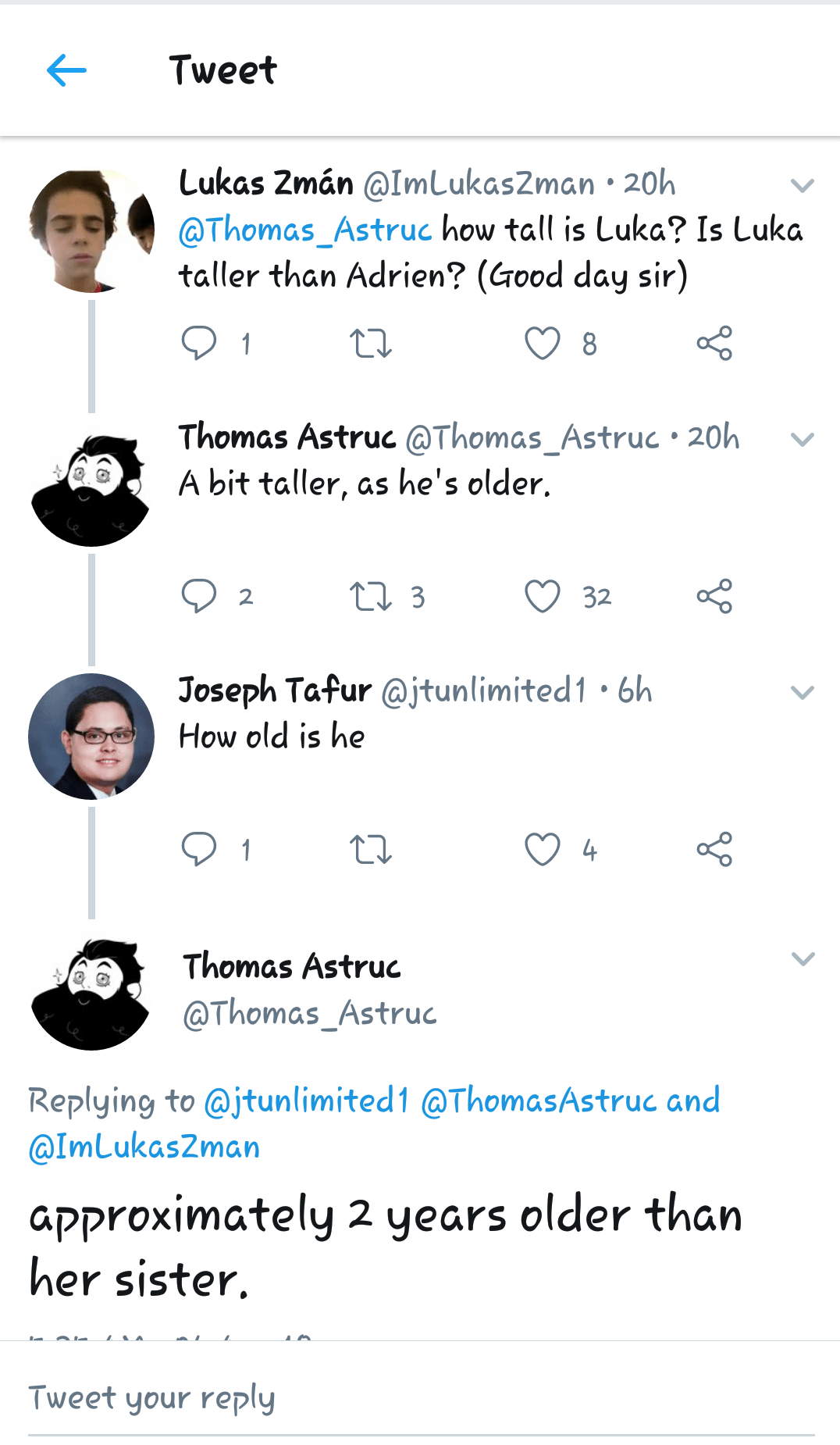Retweet the 'A bit taller, as he's older' tweet
This screenshot has height=1445, width=840.
[371, 597]
